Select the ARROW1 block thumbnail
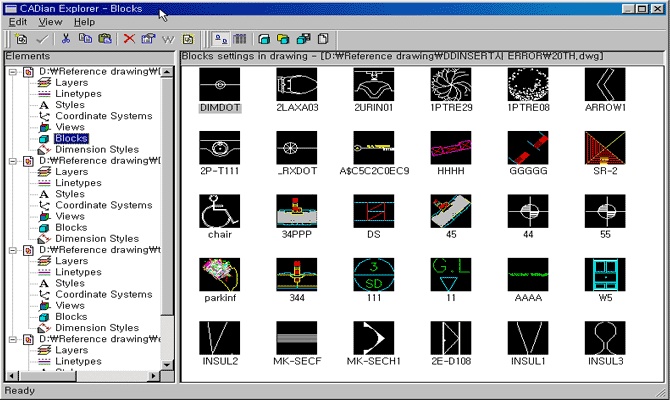The height and width of the screenshot is (400, 670). click(605, 85)
